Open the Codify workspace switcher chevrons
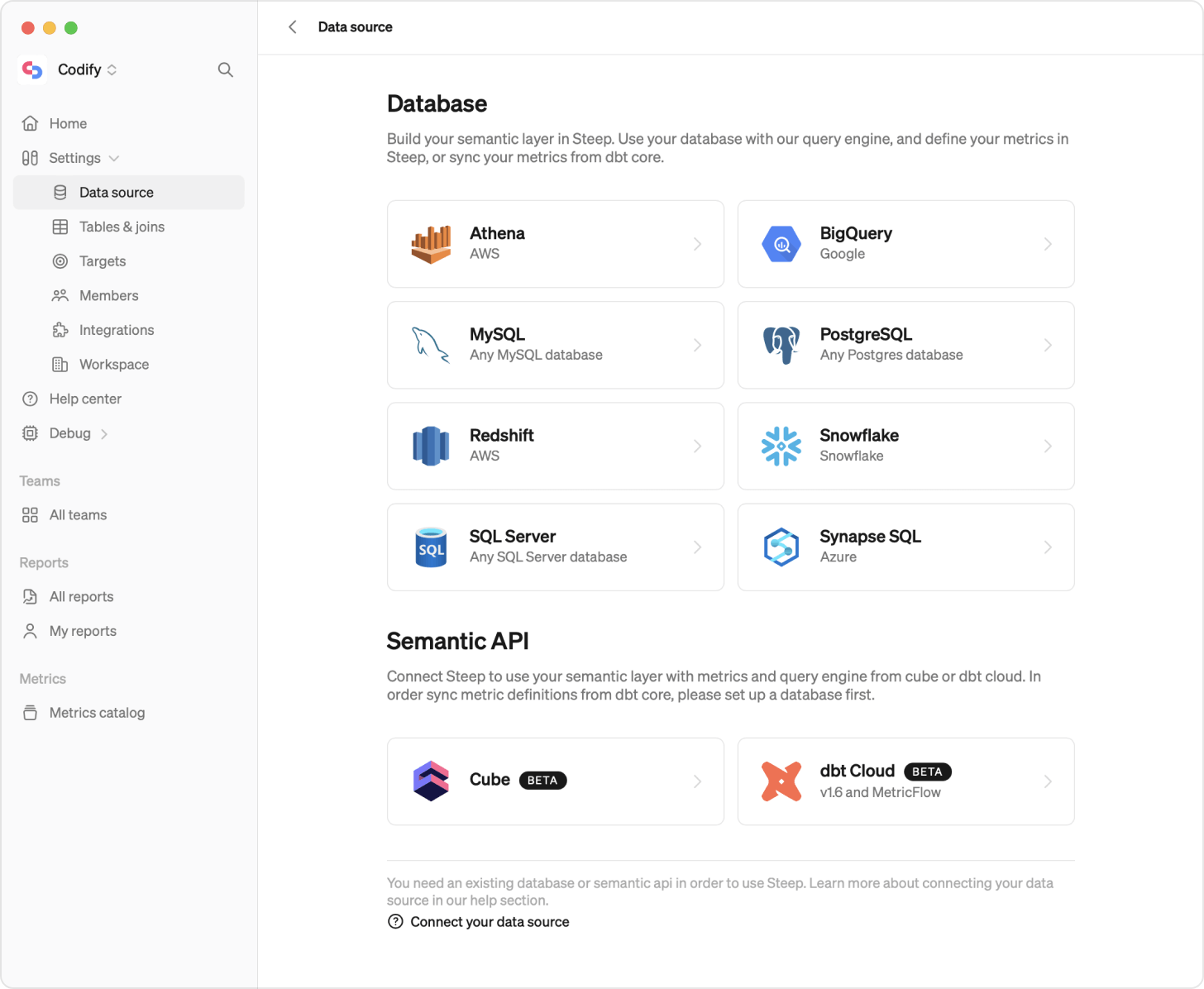Screen dimensions: 1204x989 click(x=112, y=70)
